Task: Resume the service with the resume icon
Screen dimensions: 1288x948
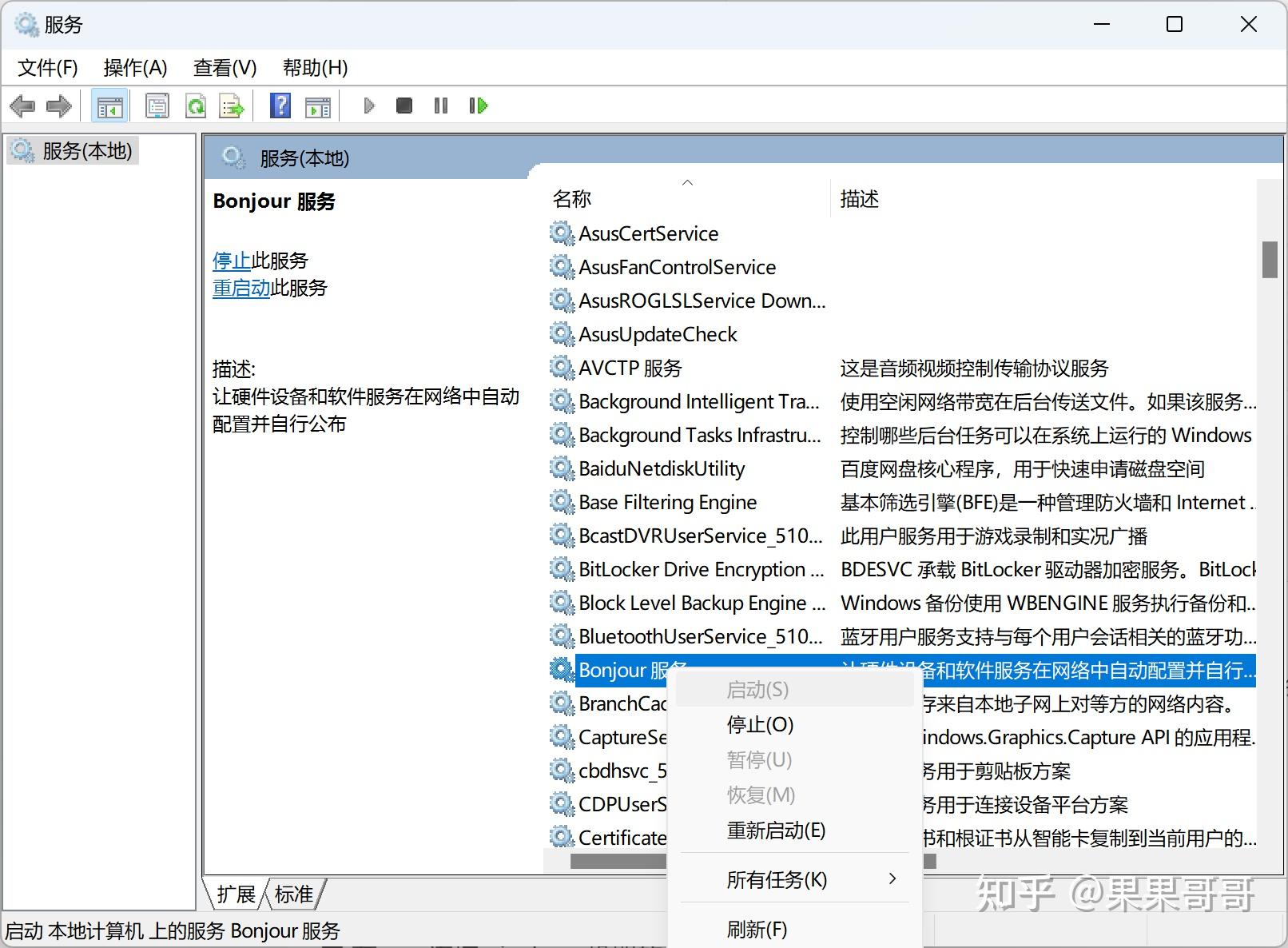Action: 477,106
